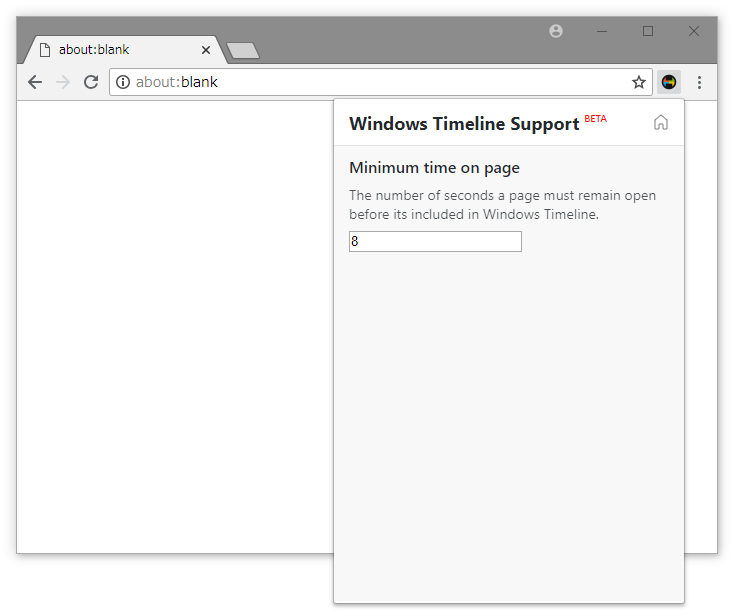This screenshot has height=616, width=736.
Task: Bookmark this page with the star icon
Action: [x=638, y=82]
